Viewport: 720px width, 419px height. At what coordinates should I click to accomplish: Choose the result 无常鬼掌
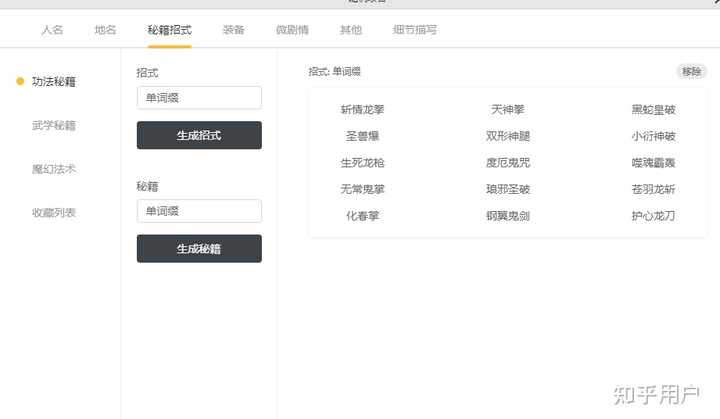point(362,189)
